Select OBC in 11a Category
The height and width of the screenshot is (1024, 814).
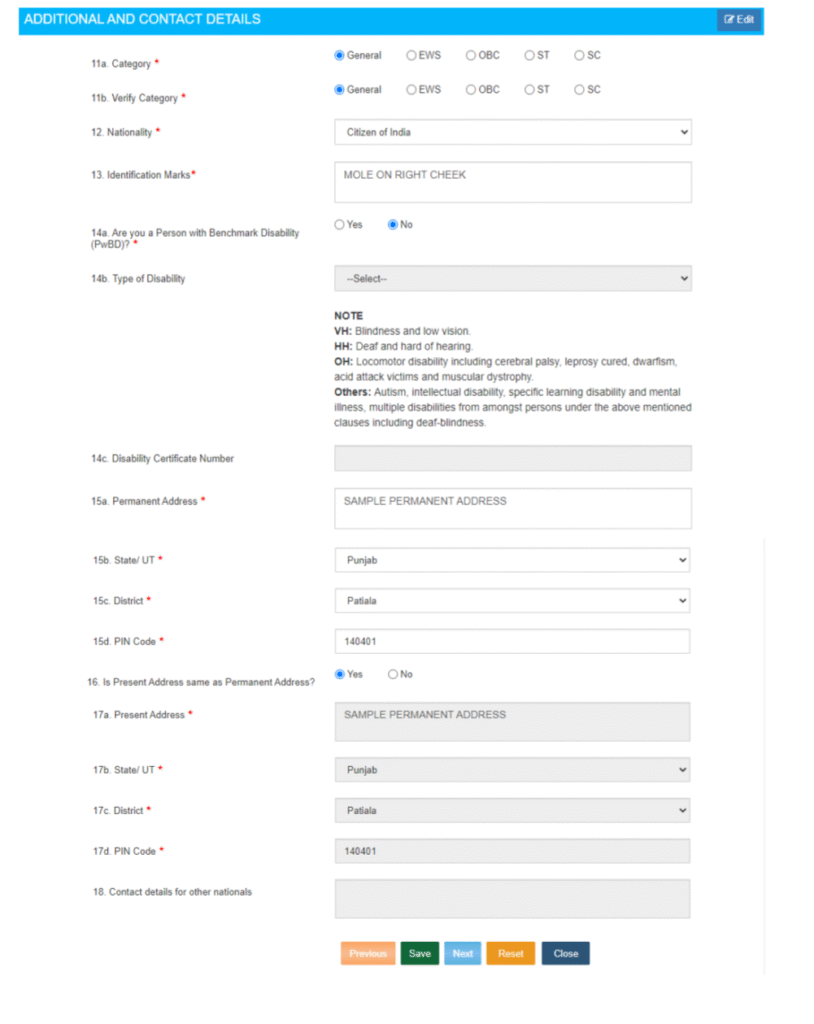[471, 56]
